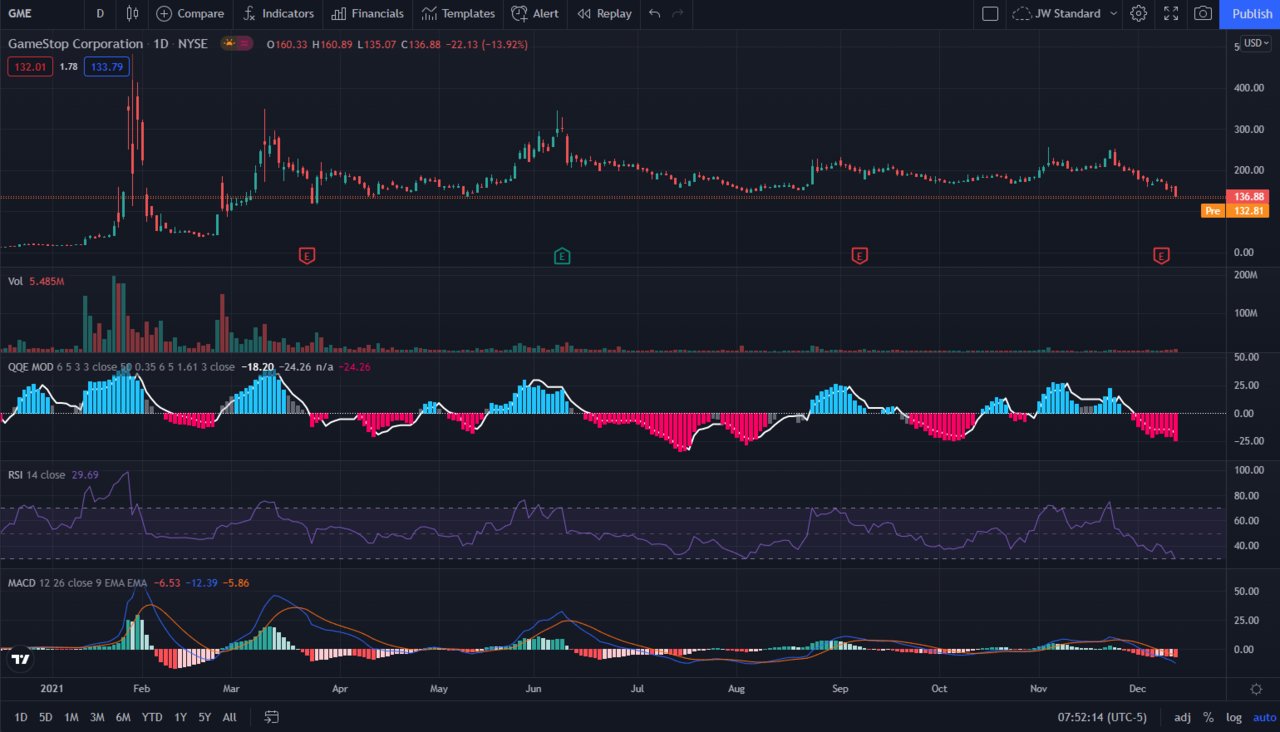Click the Publish button

(x=1251, y=14)
